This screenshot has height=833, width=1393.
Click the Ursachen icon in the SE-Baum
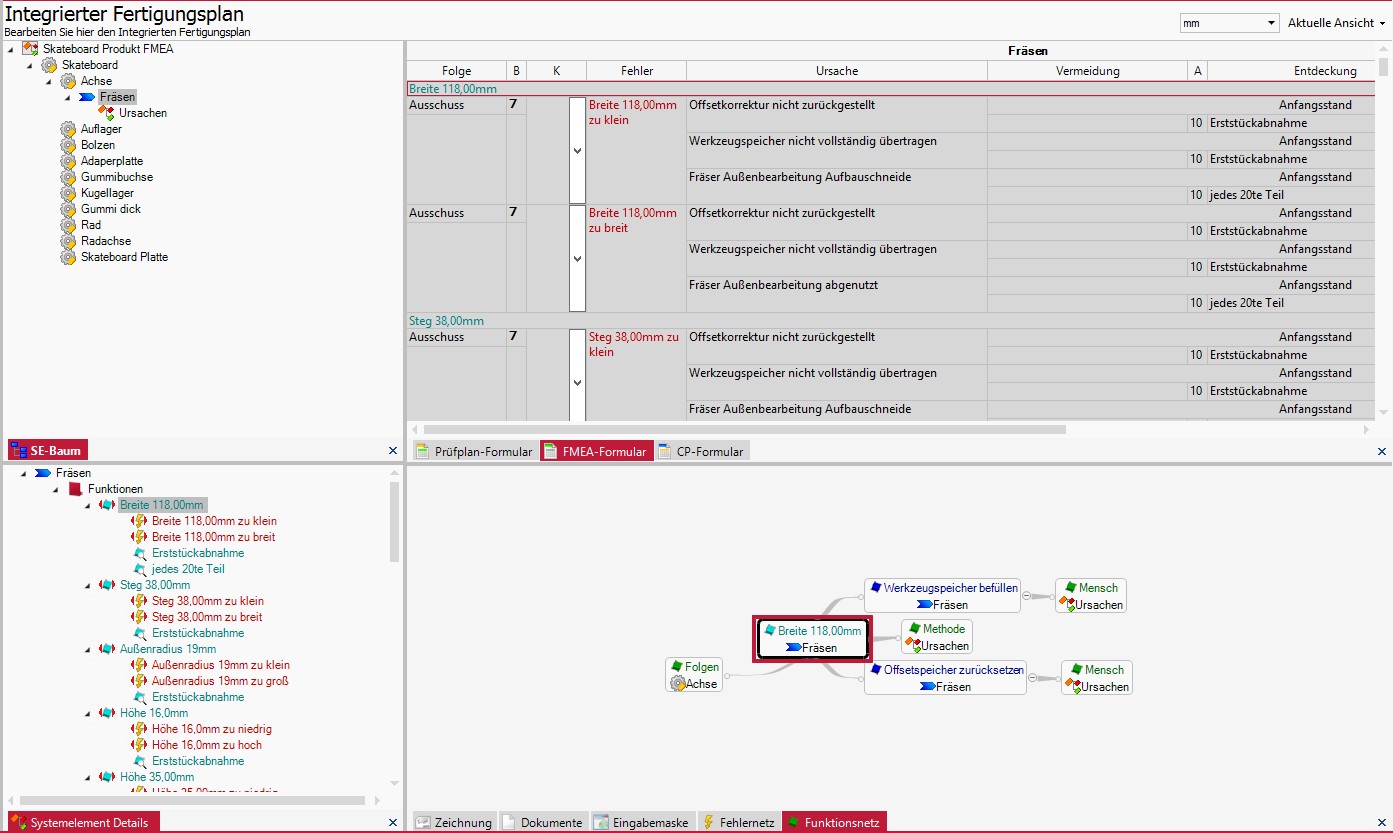[x=106, y=113]
